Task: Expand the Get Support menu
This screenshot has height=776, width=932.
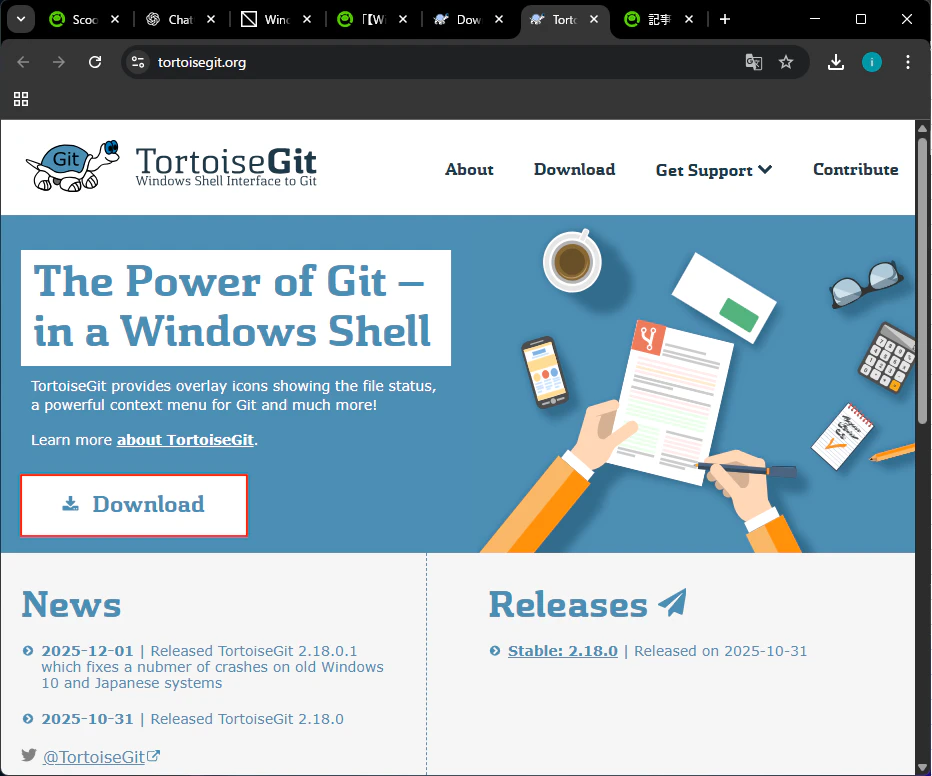Action: 714,170
